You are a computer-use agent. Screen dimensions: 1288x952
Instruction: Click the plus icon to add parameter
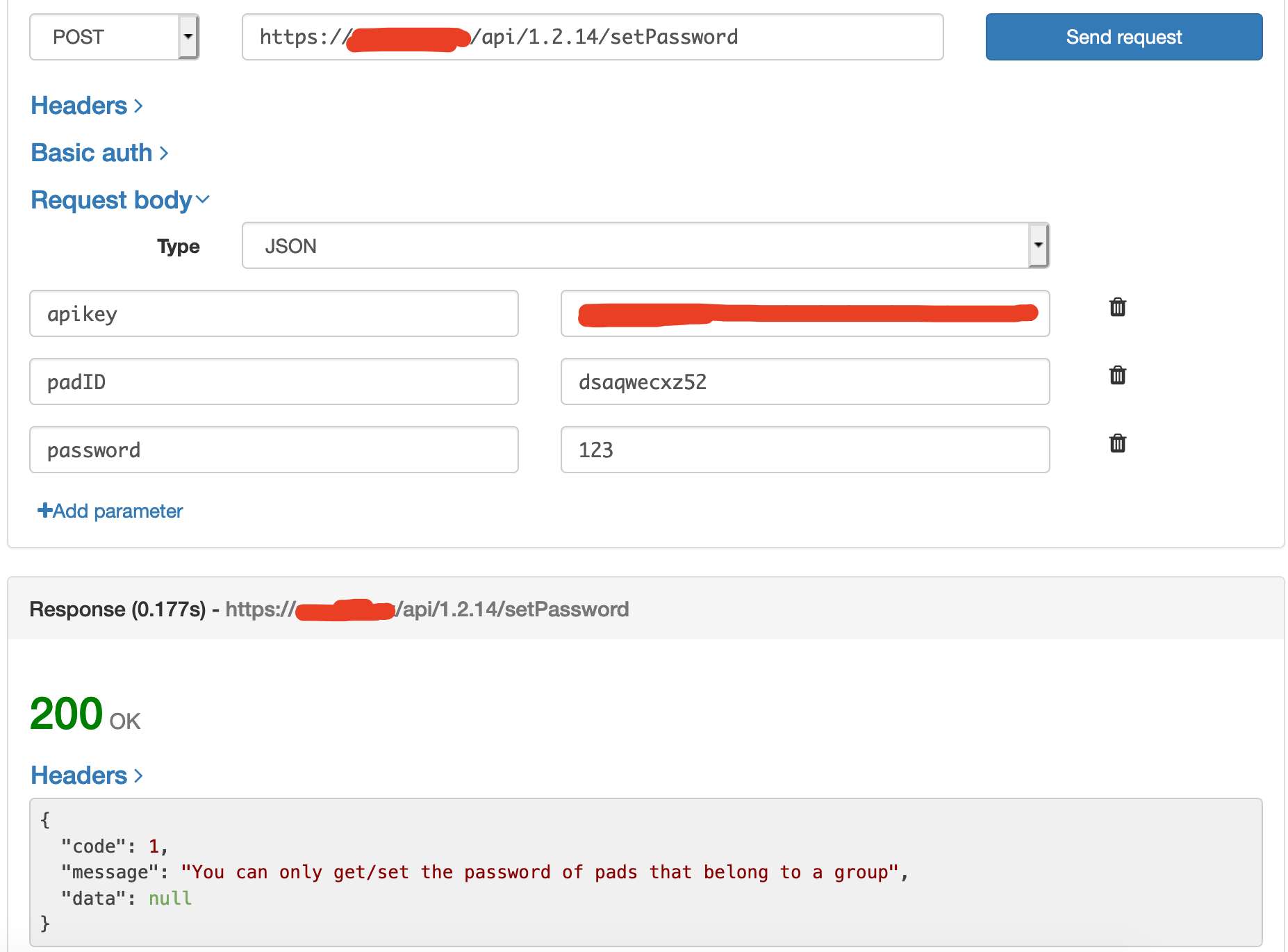pyautogui.click(x=44, y=511)
